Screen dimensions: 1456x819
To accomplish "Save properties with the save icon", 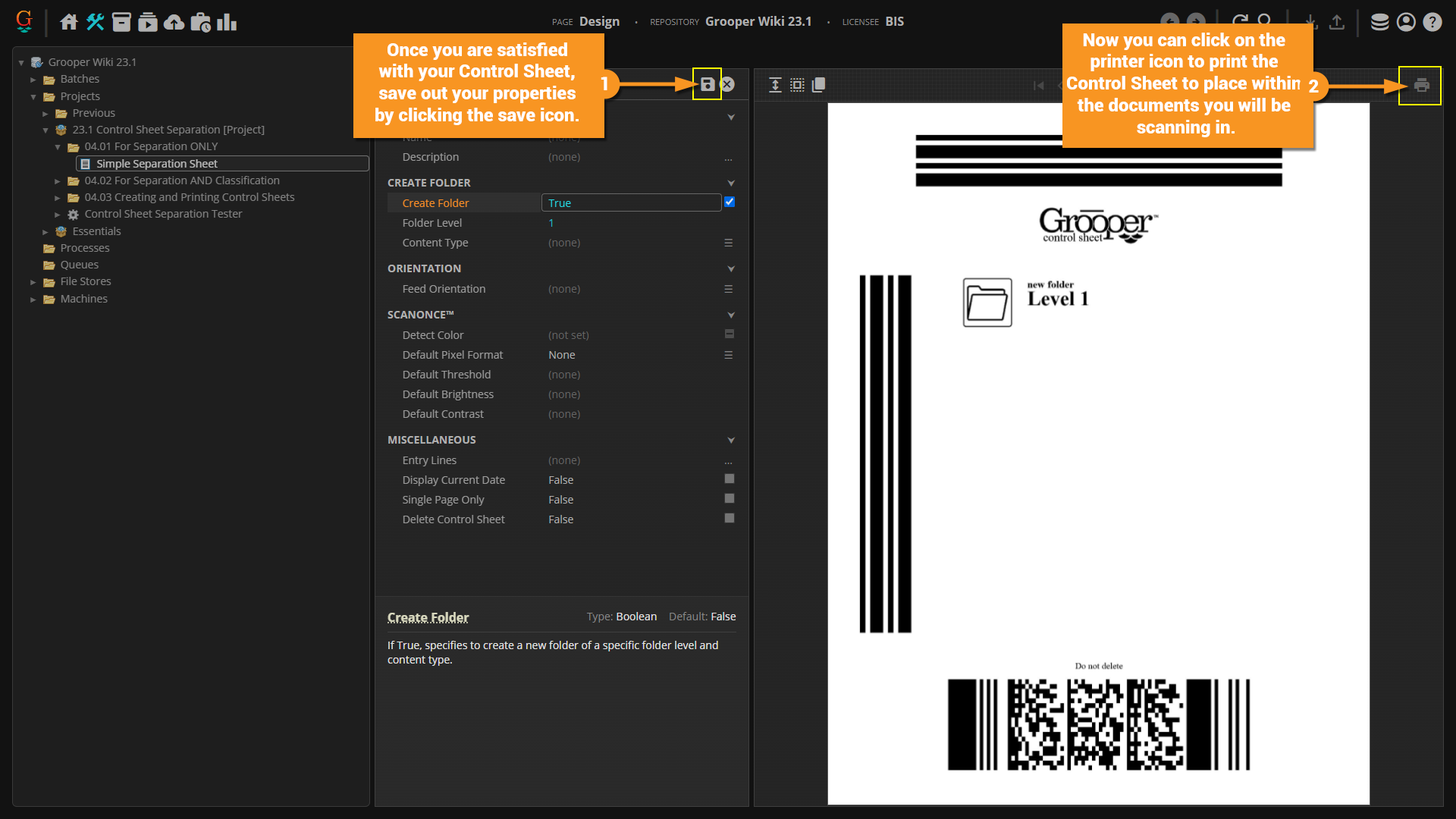I will pos(707,84).
